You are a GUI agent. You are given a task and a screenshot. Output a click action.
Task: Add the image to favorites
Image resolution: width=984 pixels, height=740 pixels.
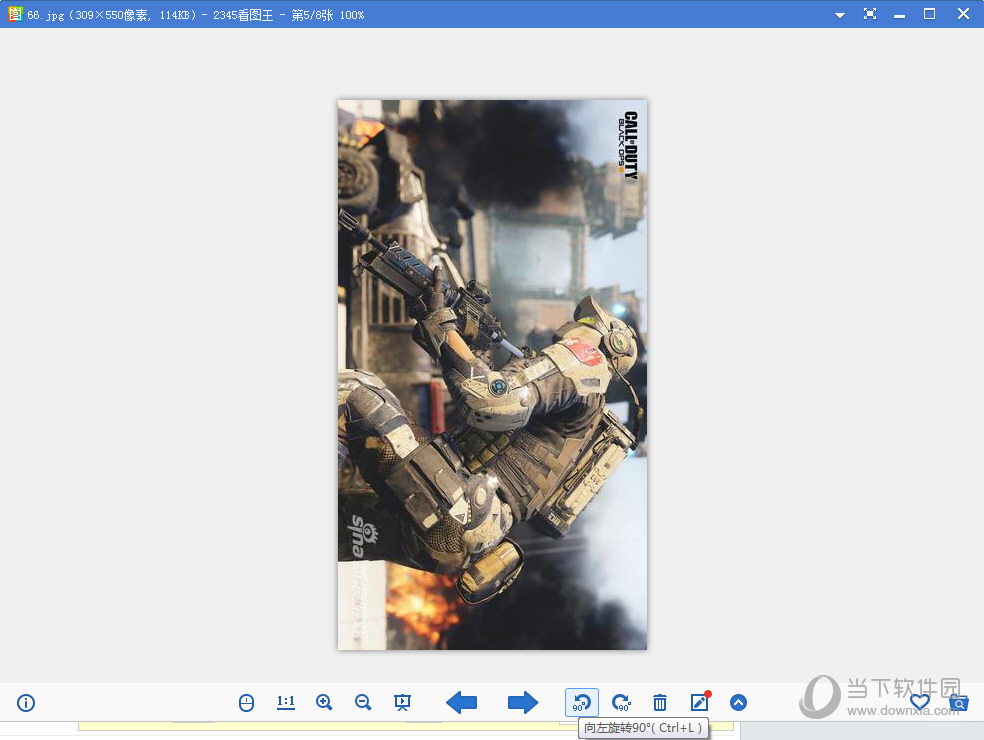pos(920,703)
